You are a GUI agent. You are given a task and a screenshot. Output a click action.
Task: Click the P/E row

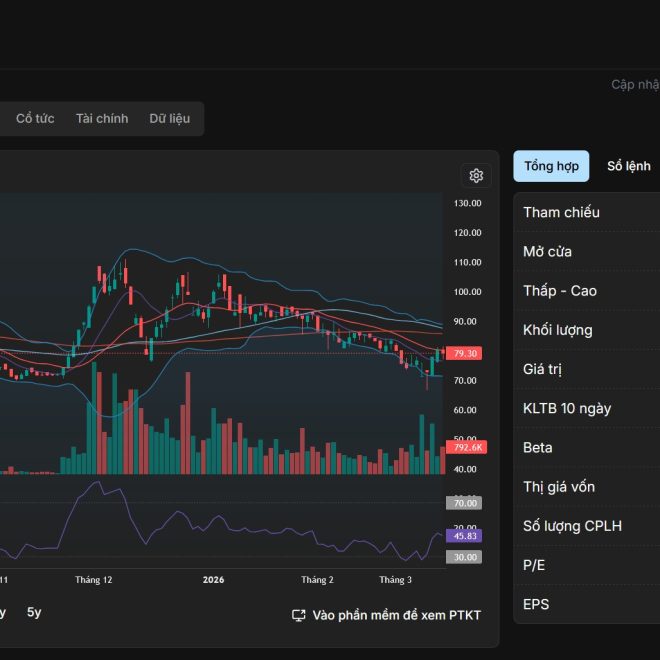click(x=588, y=565)
